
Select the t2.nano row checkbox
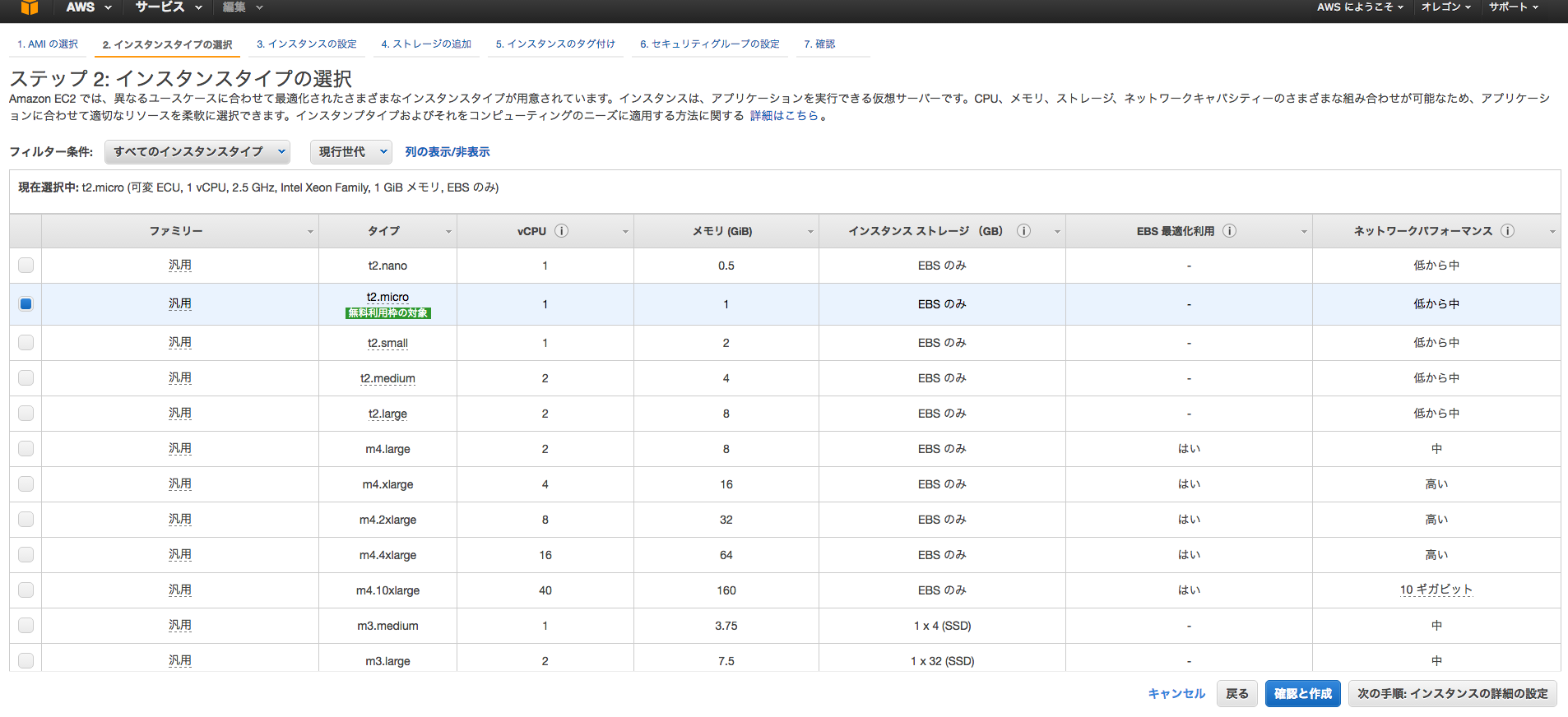click(x=26, y=266)
